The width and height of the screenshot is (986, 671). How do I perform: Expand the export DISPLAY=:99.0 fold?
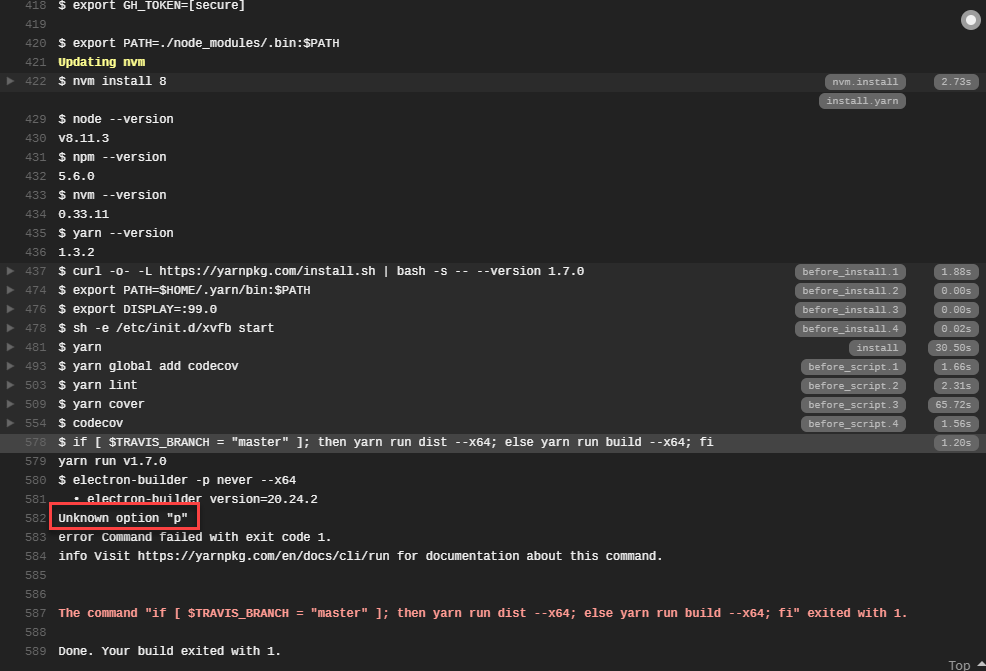point(10,309)
